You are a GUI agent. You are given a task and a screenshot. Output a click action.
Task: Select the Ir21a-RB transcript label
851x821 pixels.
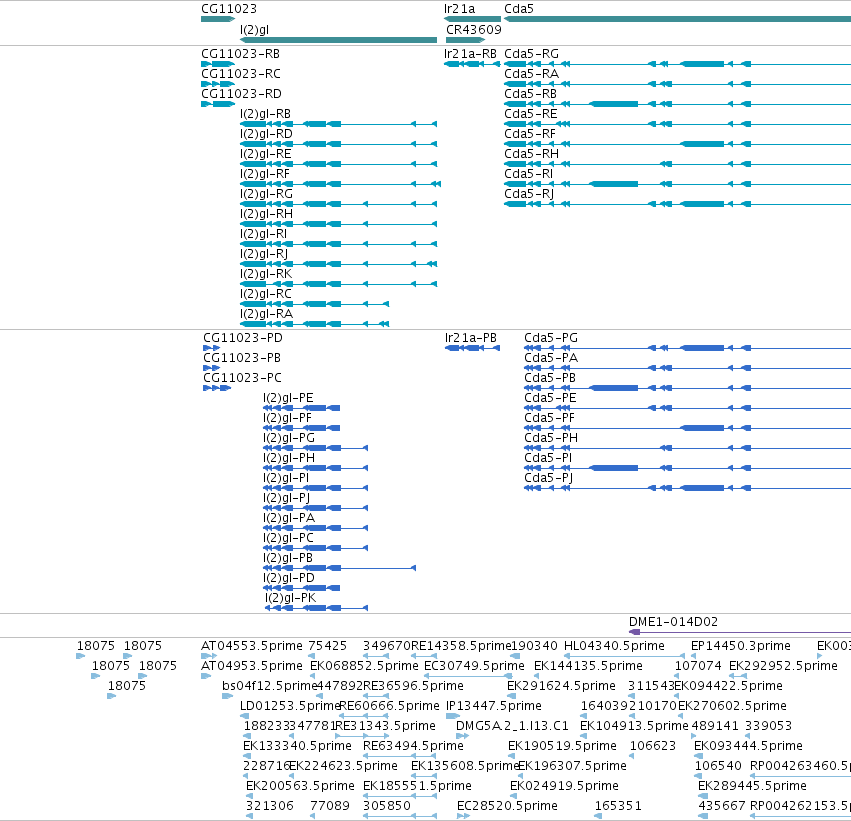470,54
